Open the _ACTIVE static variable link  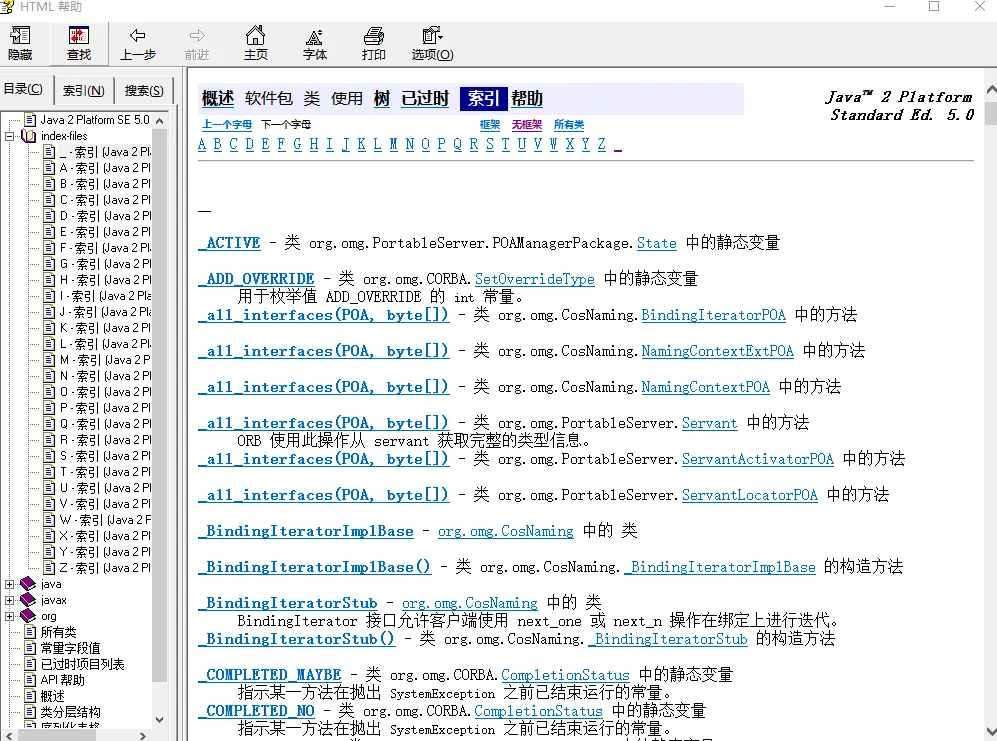pos(229,243)
